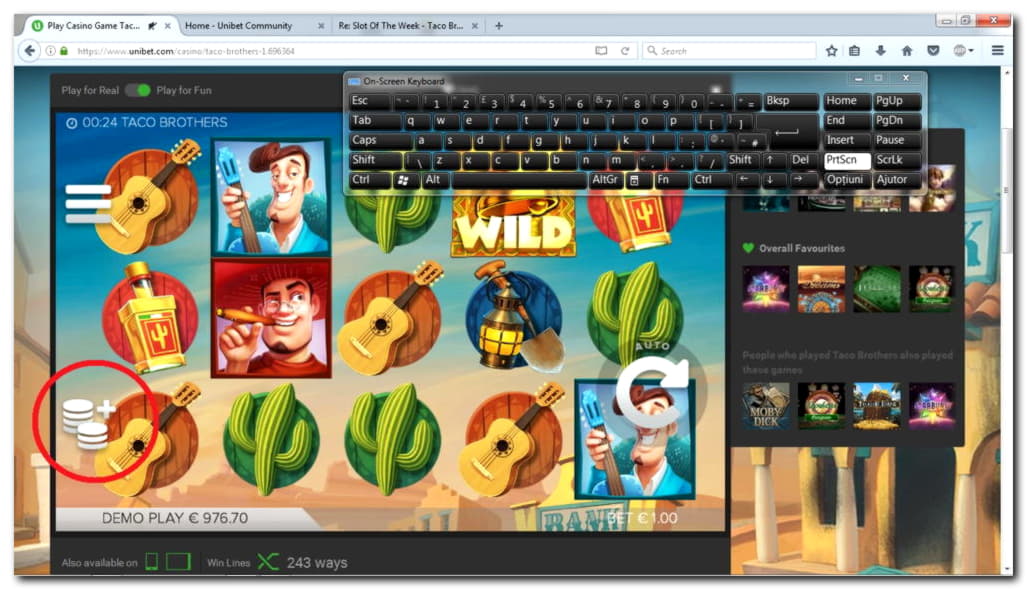Click the DEMO PLAY € 976.70 balance
The image size is (1027, 590).
pyautogui.click(x=175, y=518)
